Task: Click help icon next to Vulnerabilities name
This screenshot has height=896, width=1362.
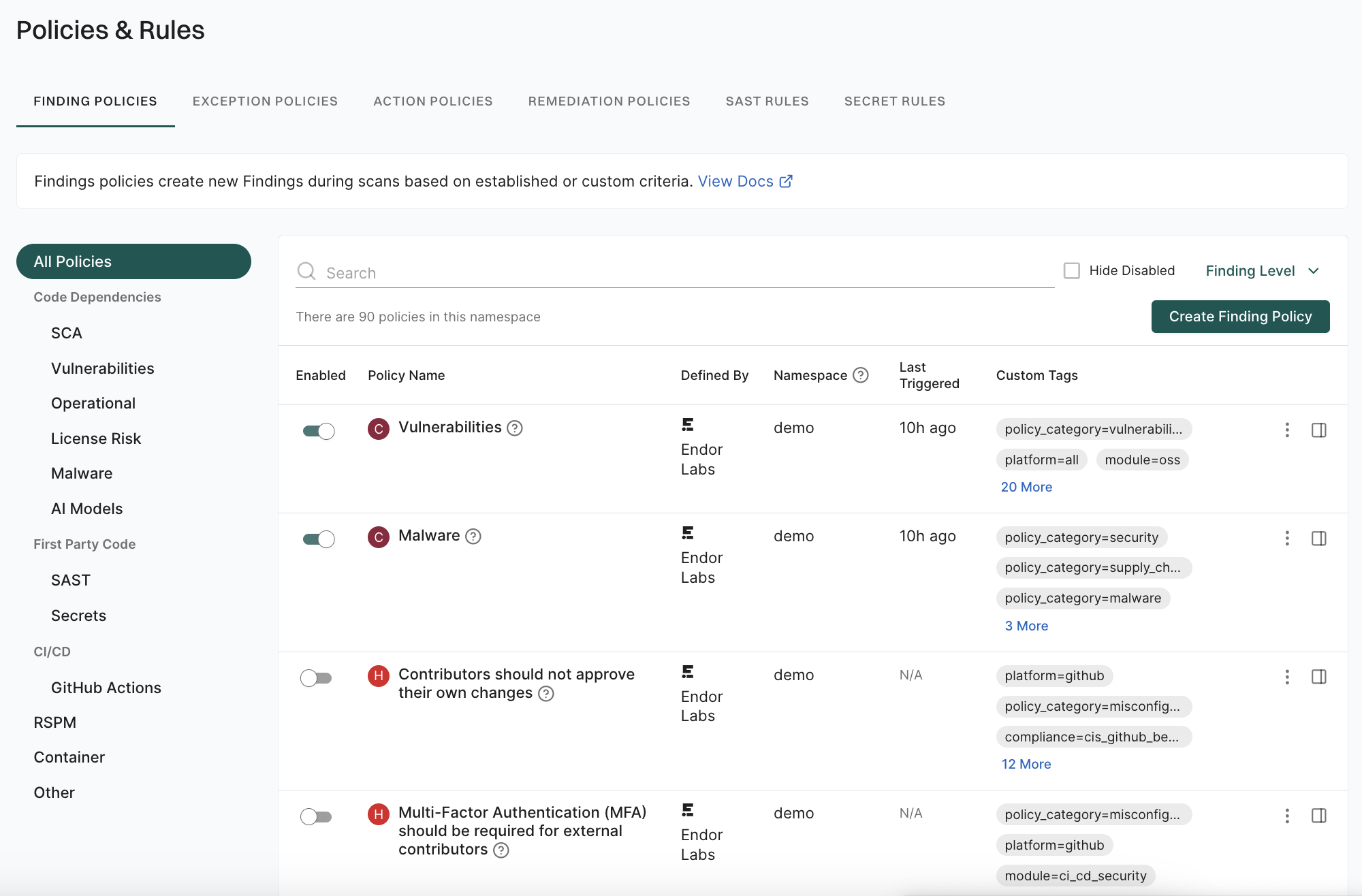Action: [515, 428]
